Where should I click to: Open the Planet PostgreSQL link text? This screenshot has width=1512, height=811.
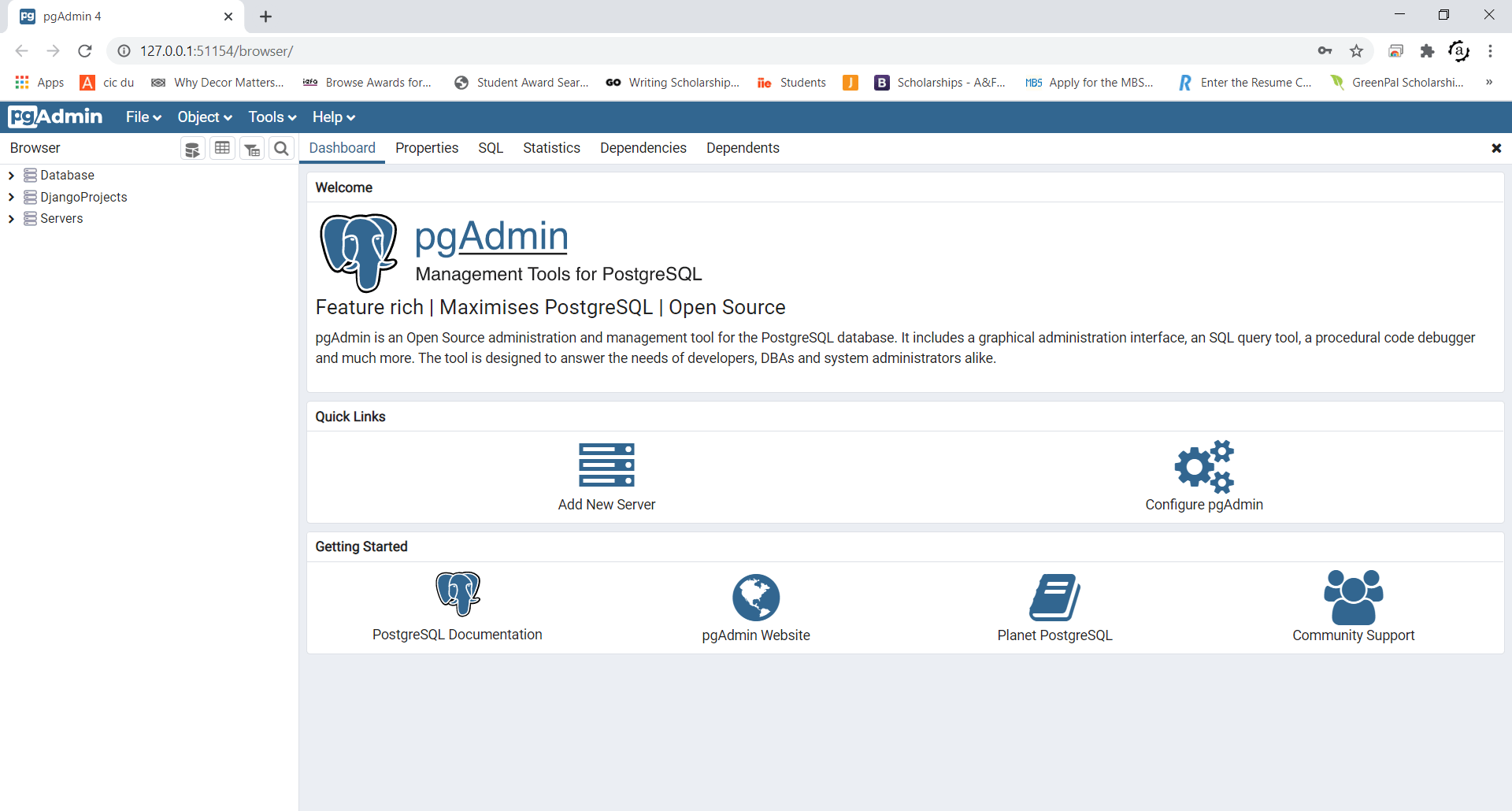coord(1054,635)
